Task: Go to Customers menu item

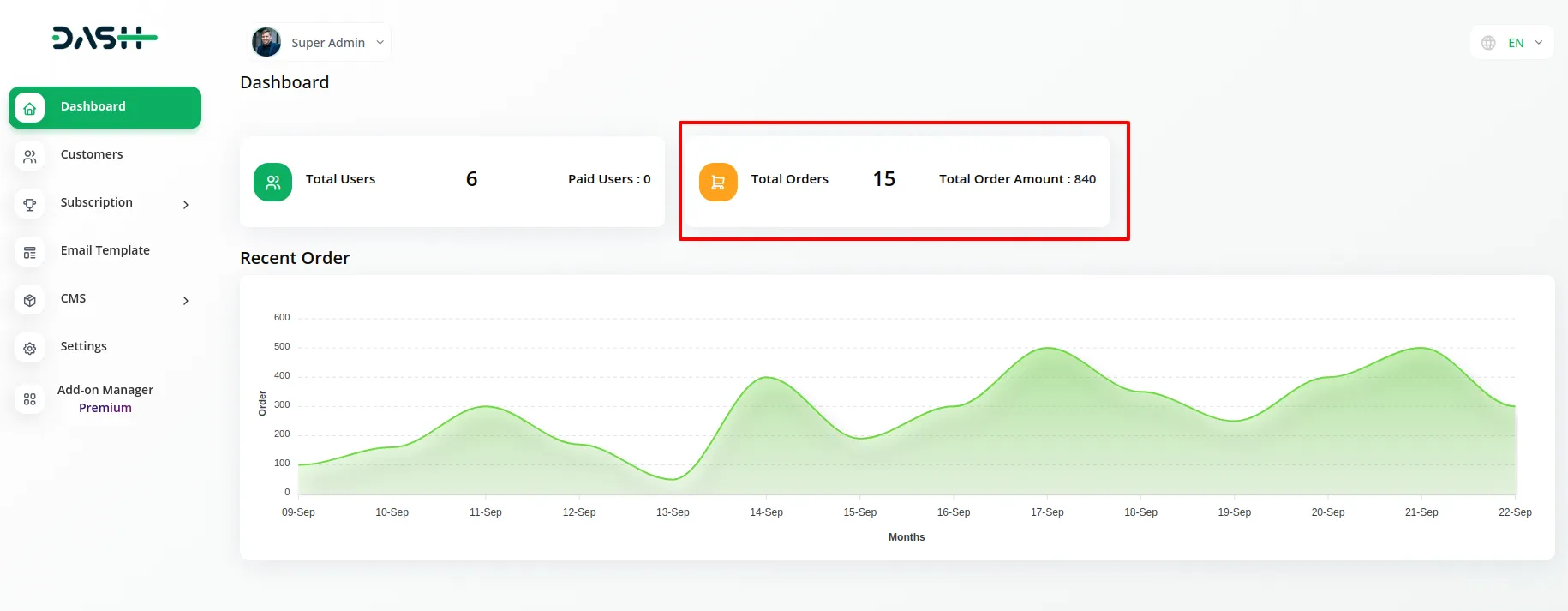Action: point(92,154)
